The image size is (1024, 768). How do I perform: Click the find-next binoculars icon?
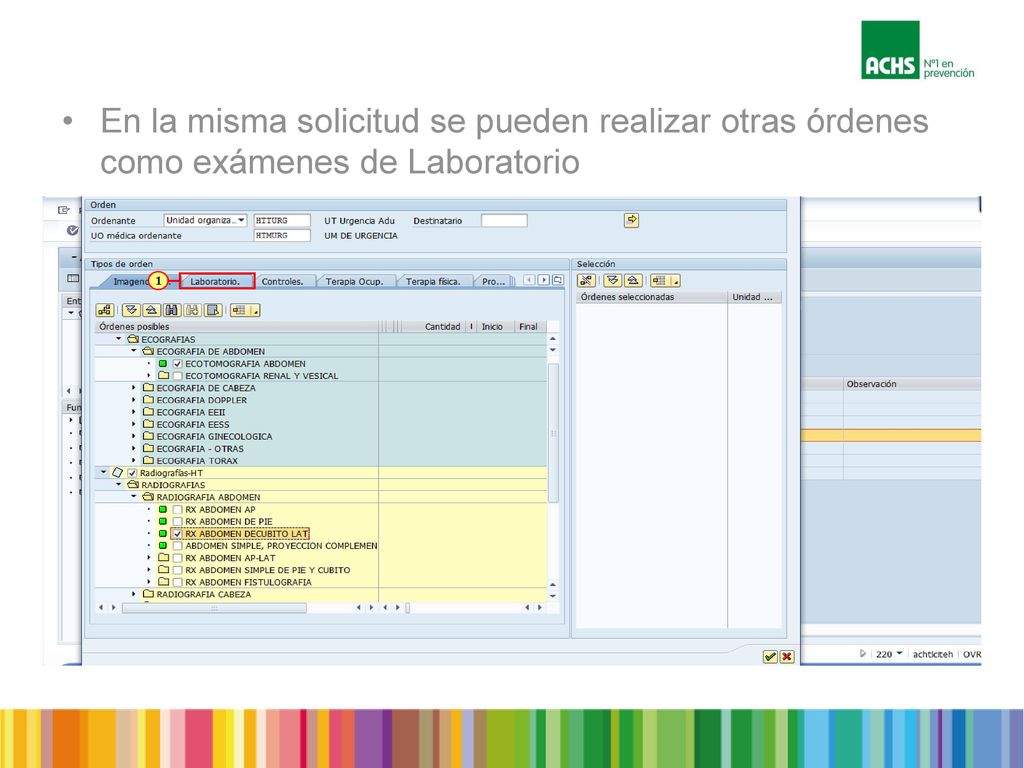pyautogui.click(x=193, y=310)
